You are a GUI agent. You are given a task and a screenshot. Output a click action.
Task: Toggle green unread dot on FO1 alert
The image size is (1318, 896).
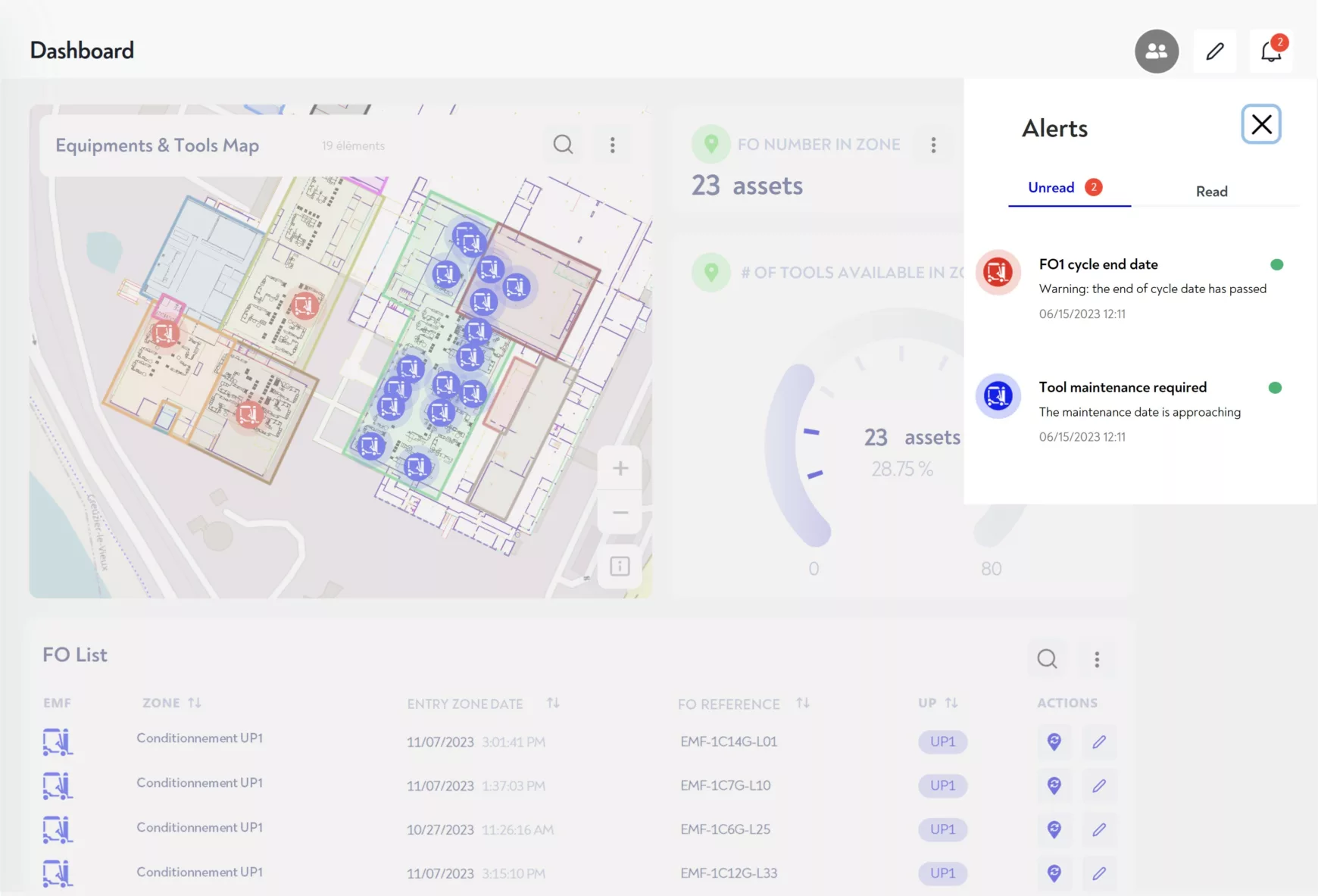1276,264
